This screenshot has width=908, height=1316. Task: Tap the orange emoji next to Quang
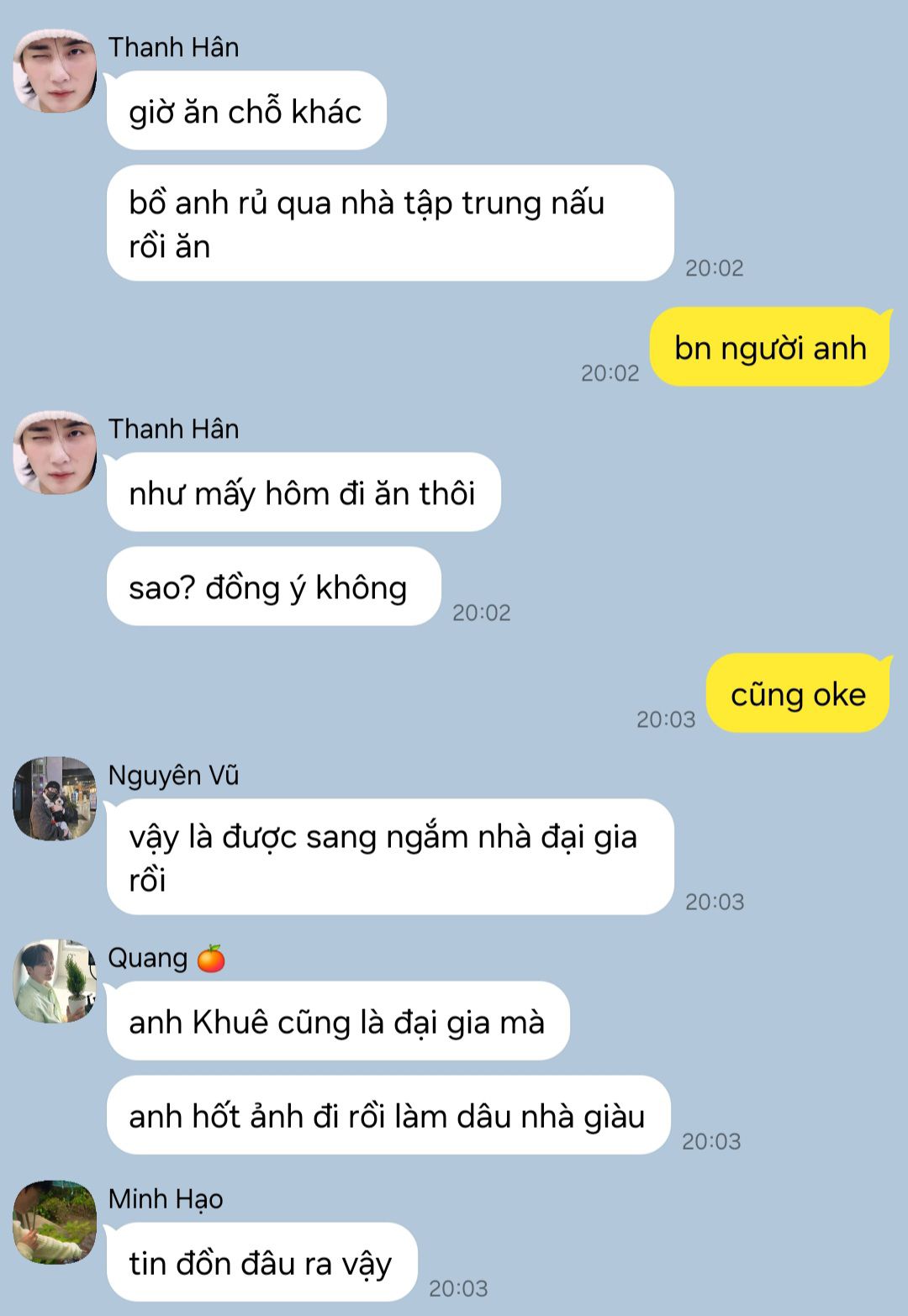coord(211,958)
